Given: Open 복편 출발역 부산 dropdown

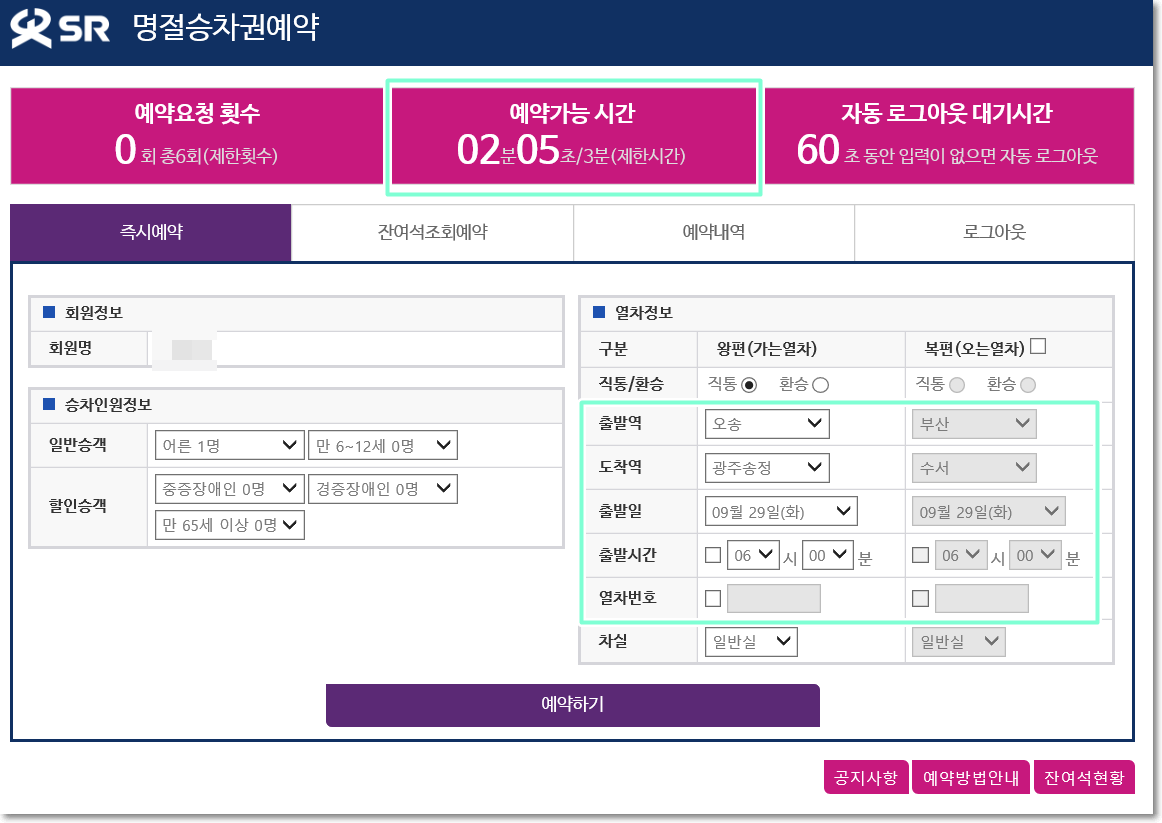Looking at the screenshot, I should 975,424.
